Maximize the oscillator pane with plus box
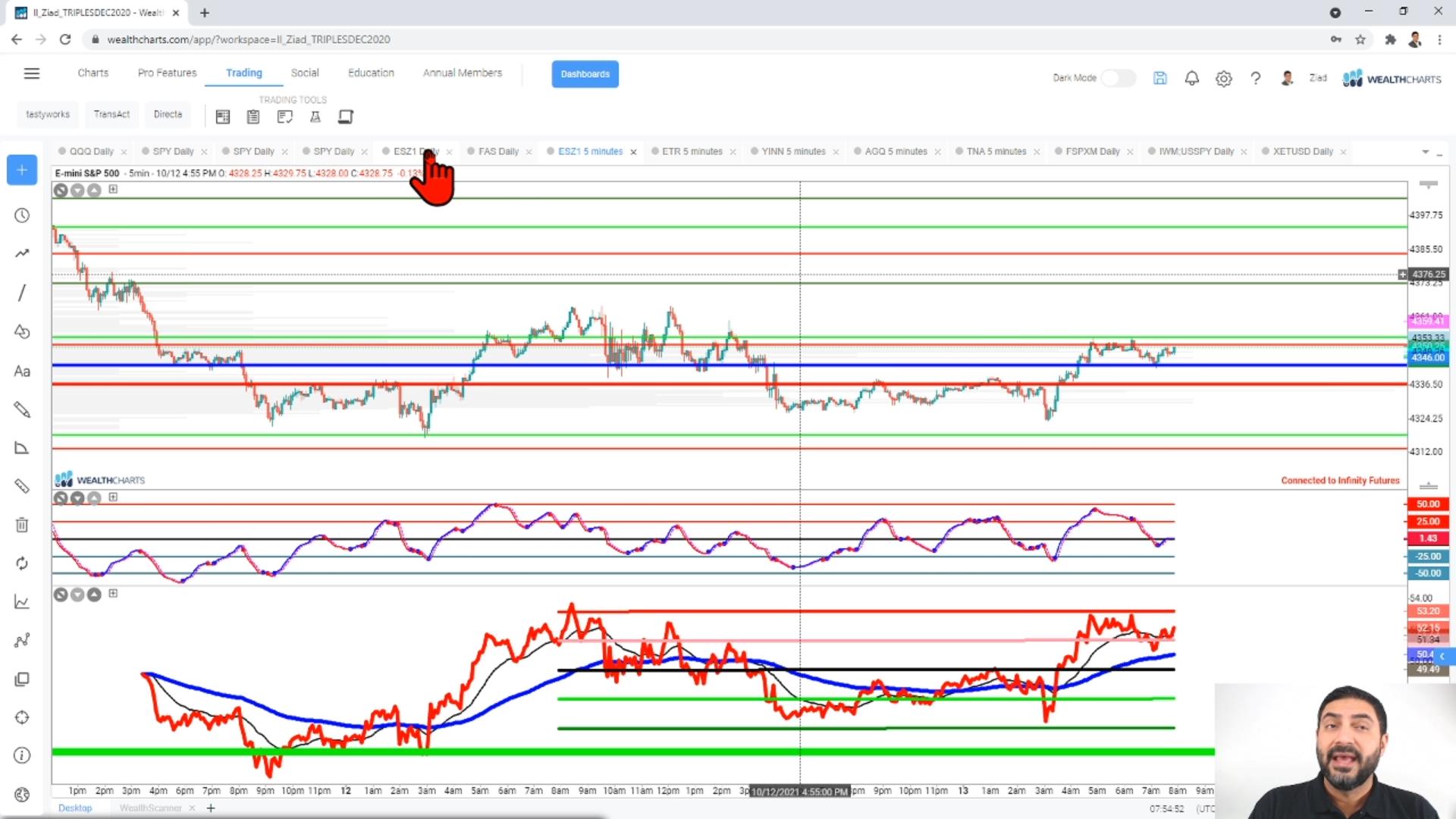This screenshot has width=1456, height=819. 113,497
